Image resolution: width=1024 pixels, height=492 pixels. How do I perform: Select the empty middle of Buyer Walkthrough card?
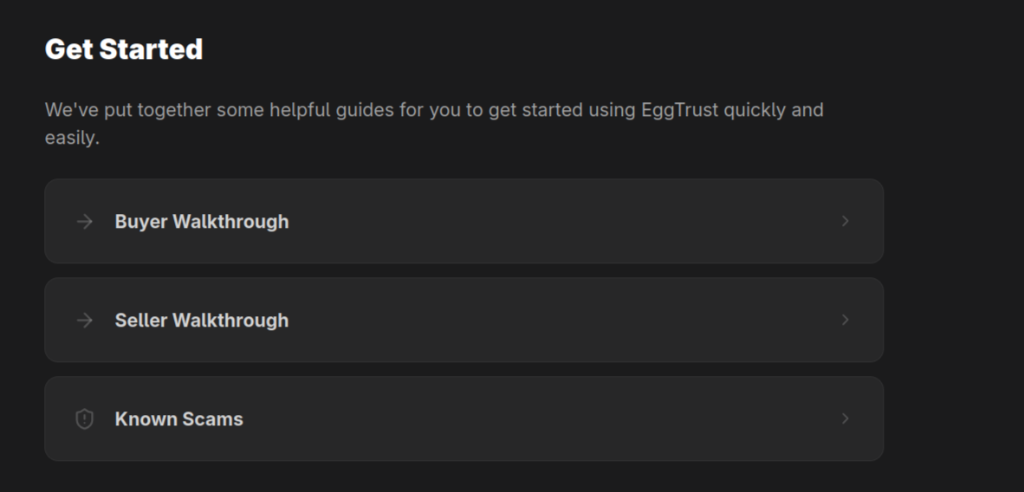tap(560, 221)
